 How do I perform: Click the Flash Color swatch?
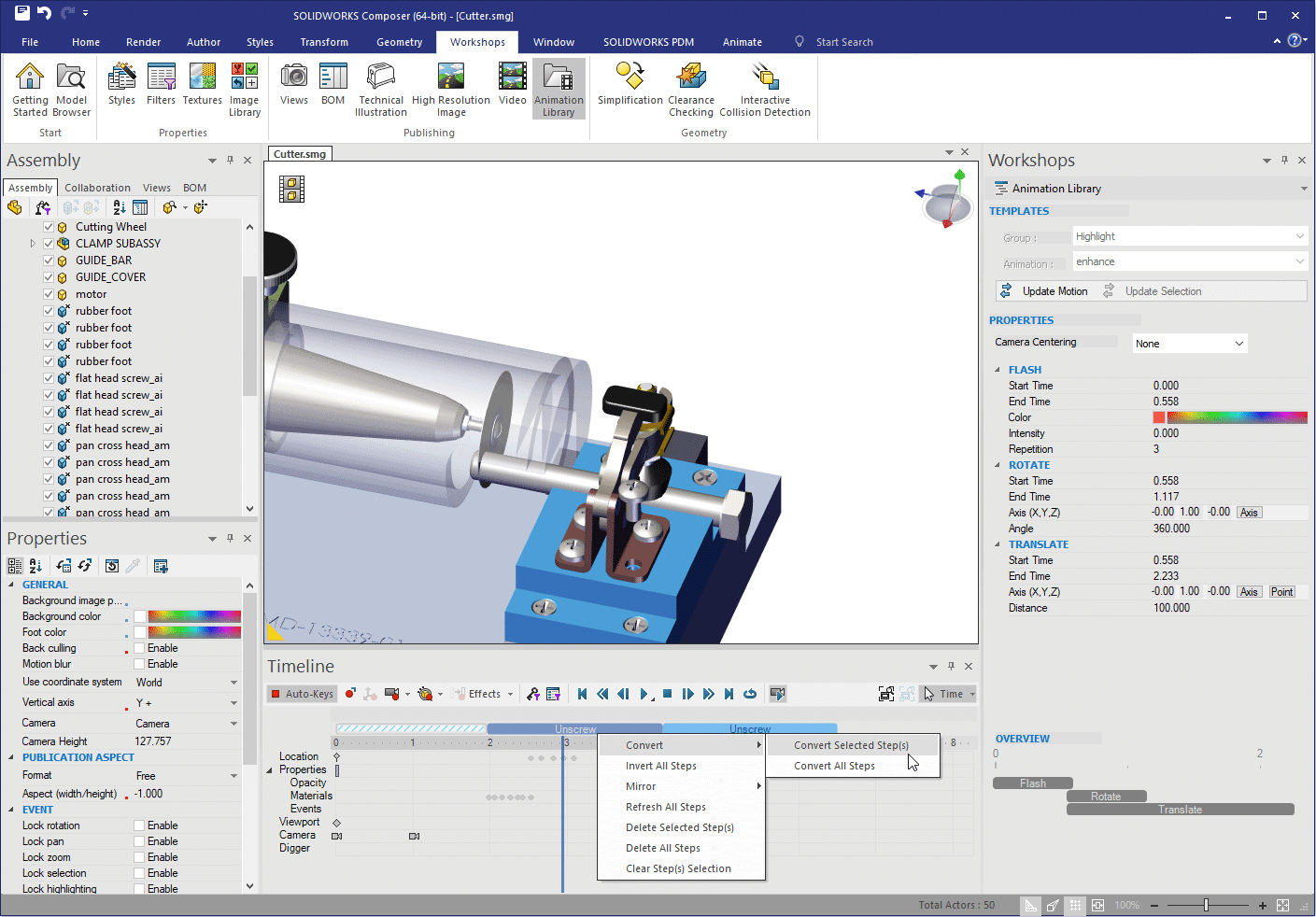click(1159, 417)
